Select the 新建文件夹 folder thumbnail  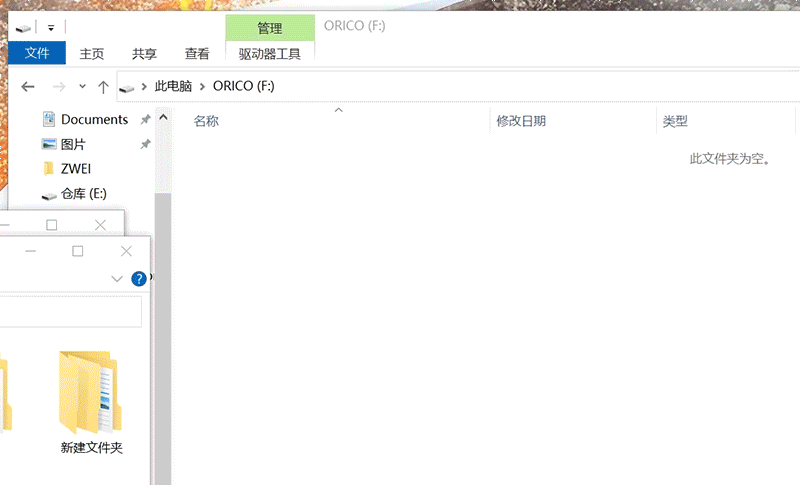pos(90,392)
